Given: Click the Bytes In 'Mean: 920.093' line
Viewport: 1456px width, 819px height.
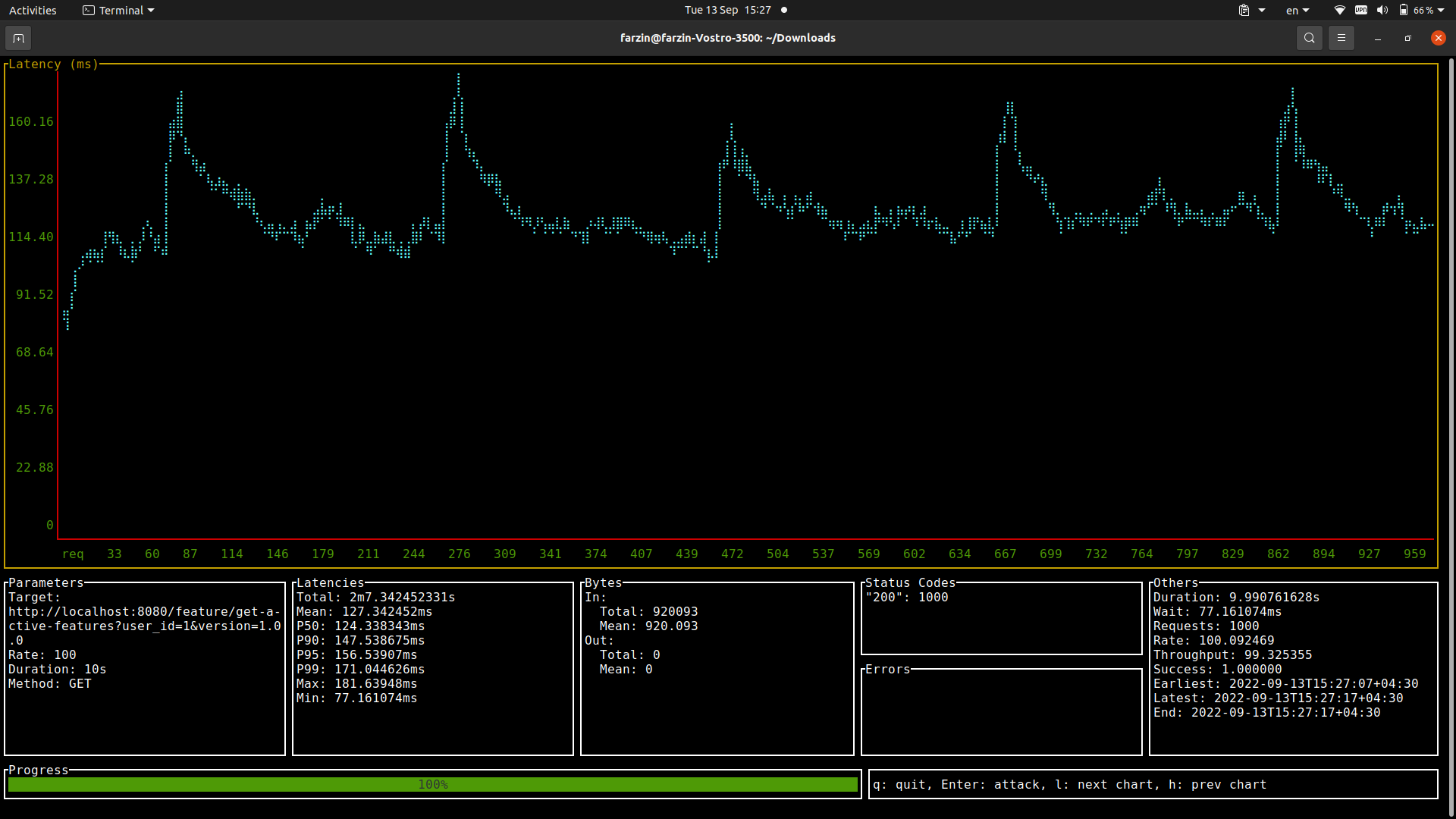Looking at the screenshot, I should tap(649, 626).
